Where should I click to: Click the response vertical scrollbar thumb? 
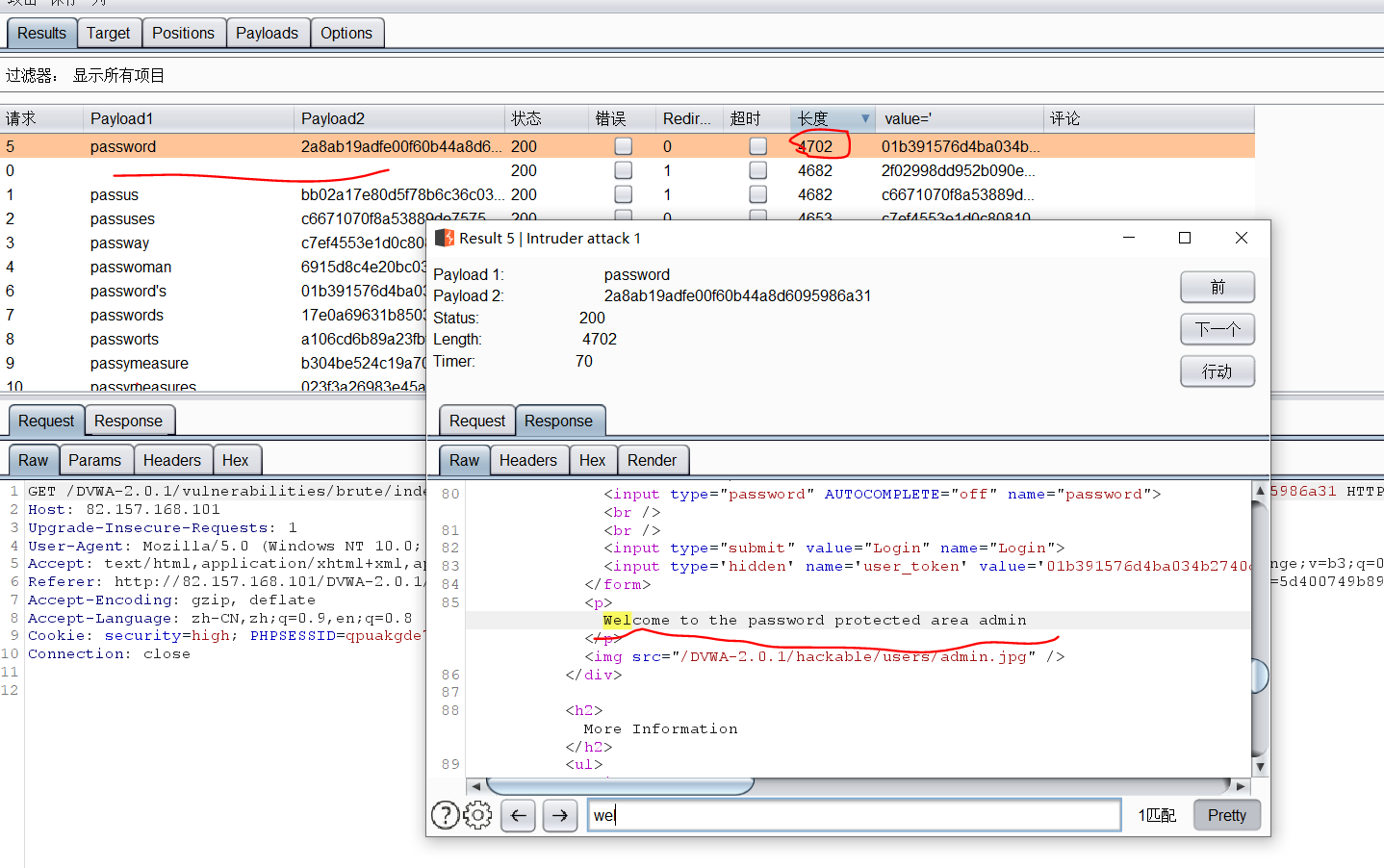[x=1260, y=676]
